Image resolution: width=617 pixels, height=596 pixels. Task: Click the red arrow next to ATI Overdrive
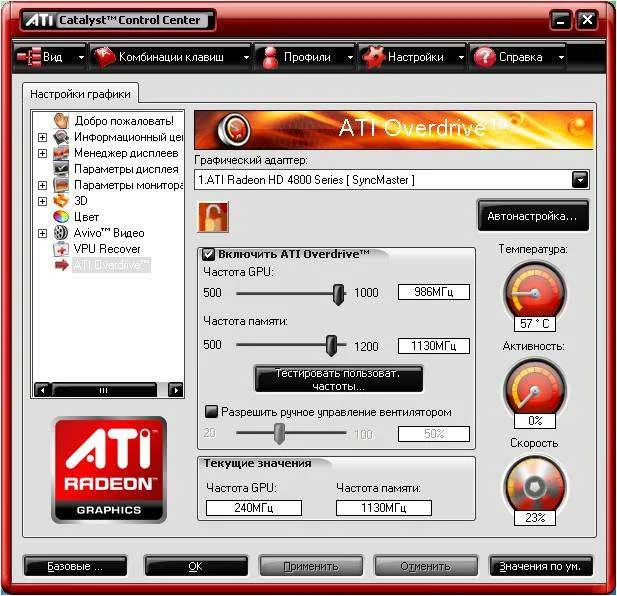coord(61,266)
